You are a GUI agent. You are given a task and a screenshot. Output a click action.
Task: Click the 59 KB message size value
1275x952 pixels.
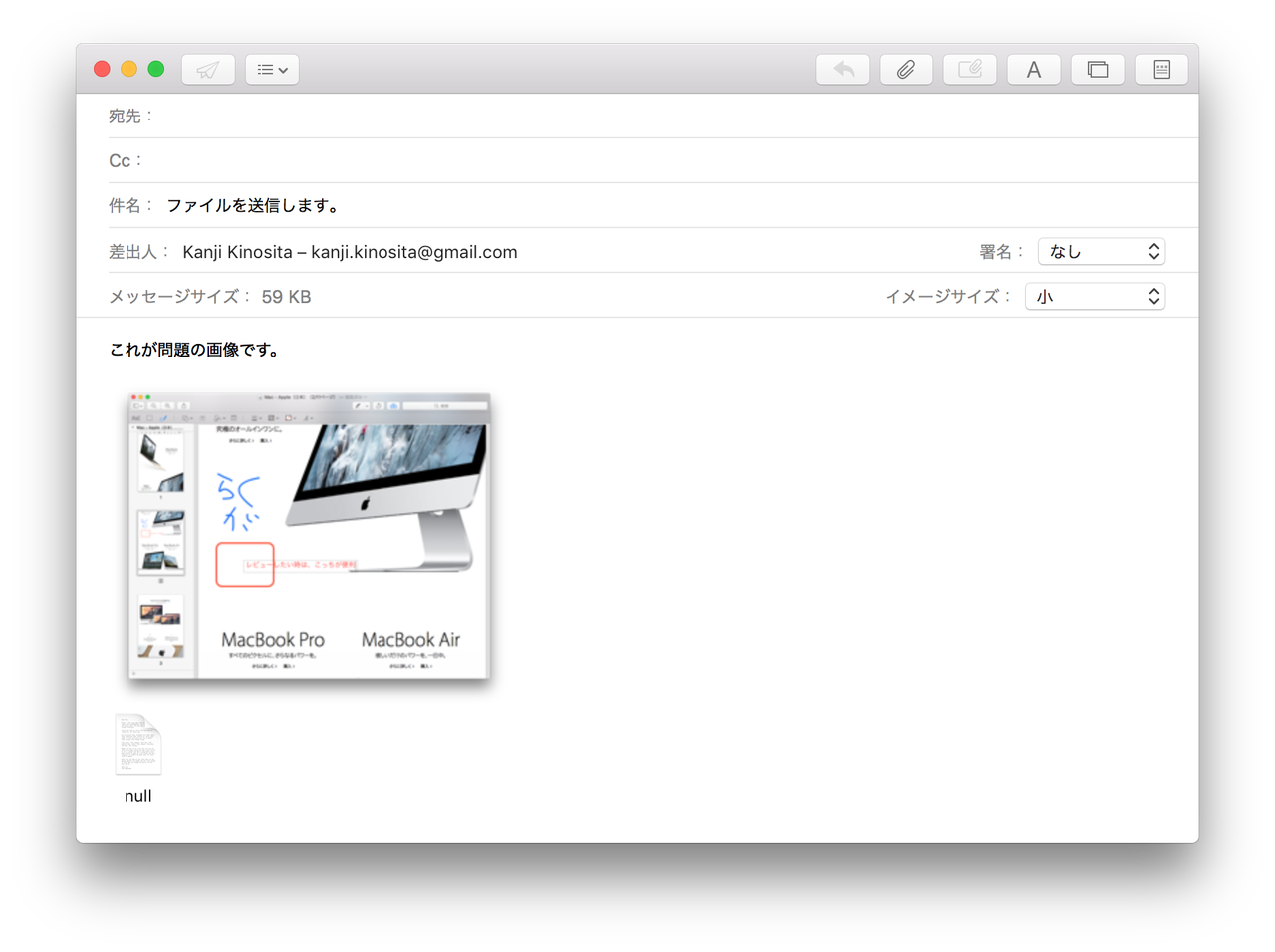[287, 297]
